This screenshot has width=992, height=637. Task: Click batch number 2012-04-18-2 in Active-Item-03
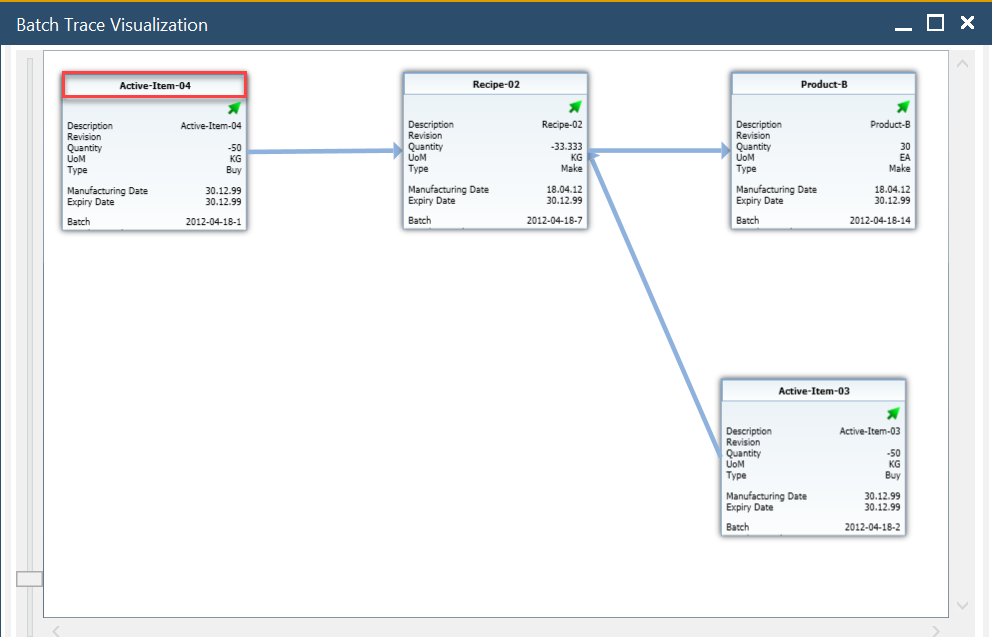pyautogui.click(x=872, y=527)
